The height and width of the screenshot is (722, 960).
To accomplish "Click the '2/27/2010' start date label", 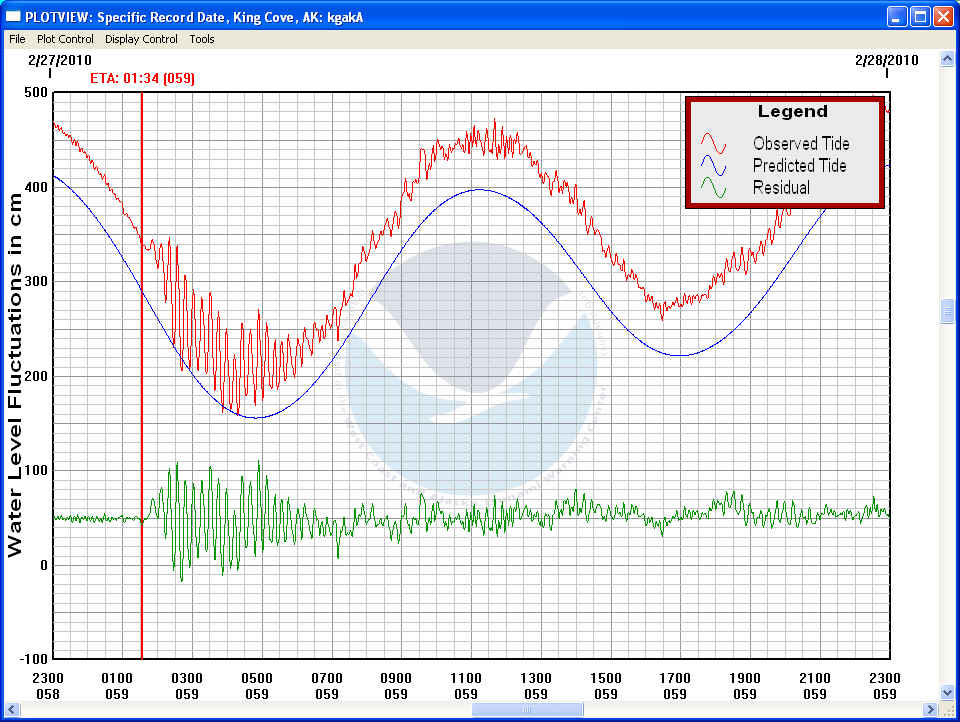I will click(x=59, y=60).
